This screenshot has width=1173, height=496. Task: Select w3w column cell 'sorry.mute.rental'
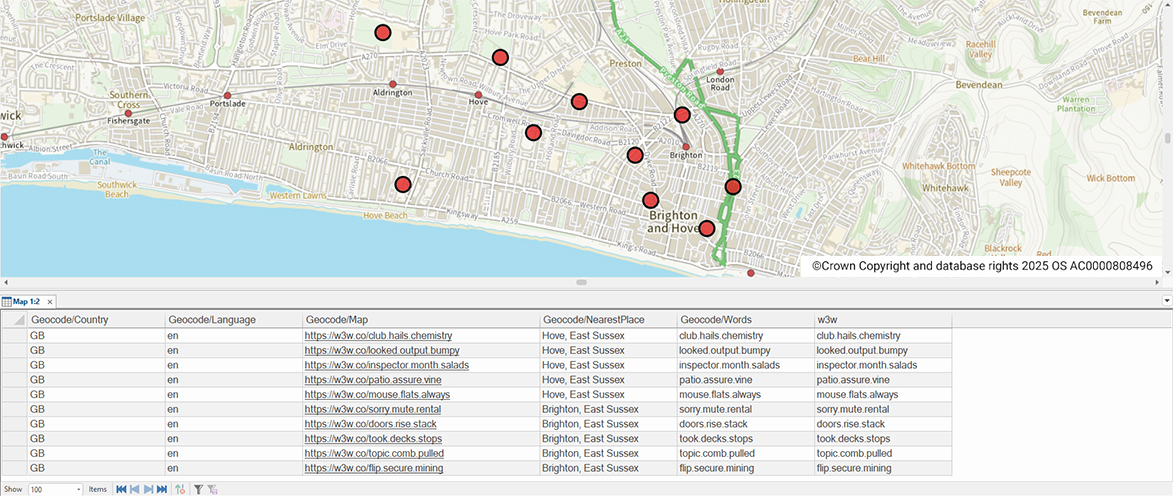[883, 409]
